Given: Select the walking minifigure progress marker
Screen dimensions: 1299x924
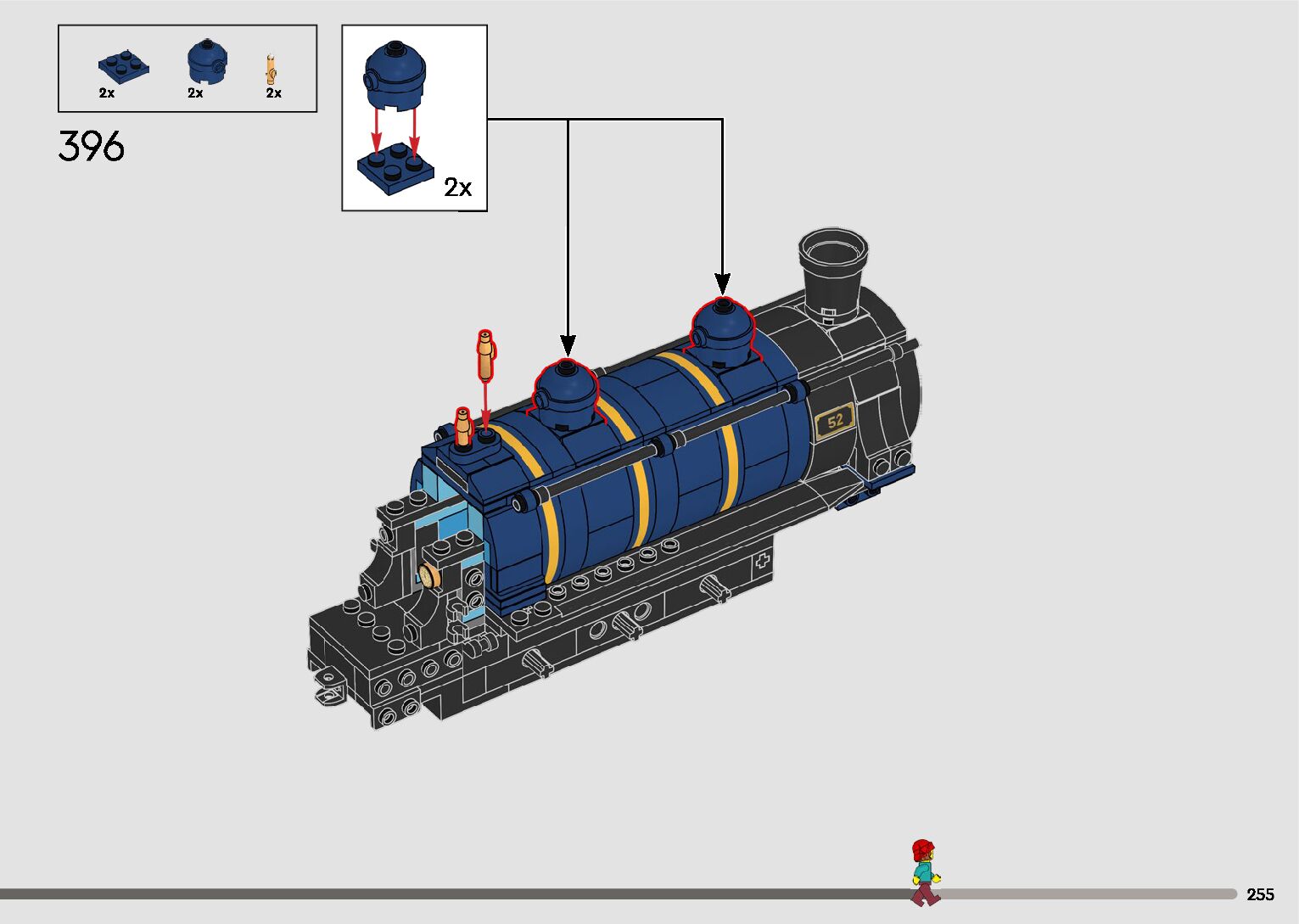Looking at the screenshot, I should tap(924, 872).
